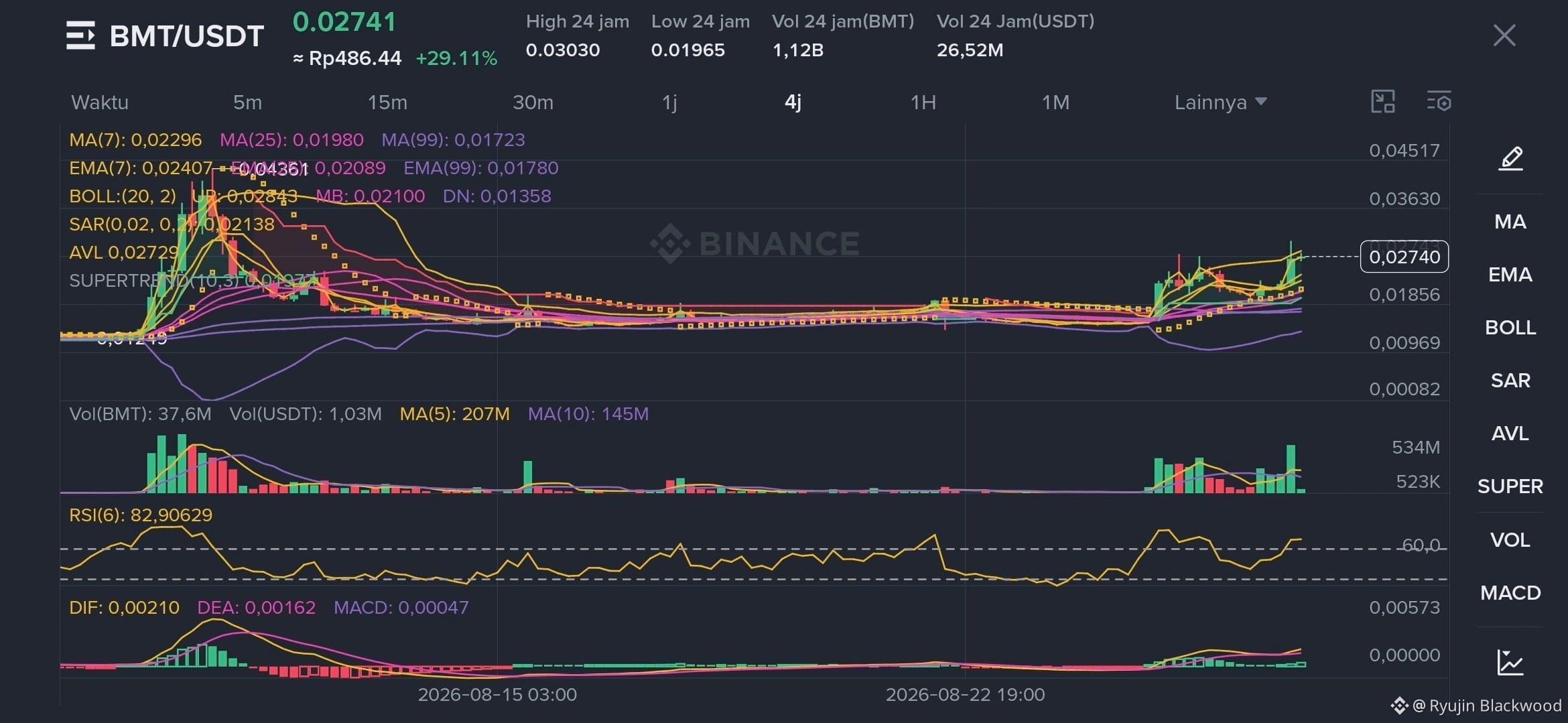Switch to 15m timeframe
Viewport: 1568px width, 723px height.
click(x=387, y=103)
